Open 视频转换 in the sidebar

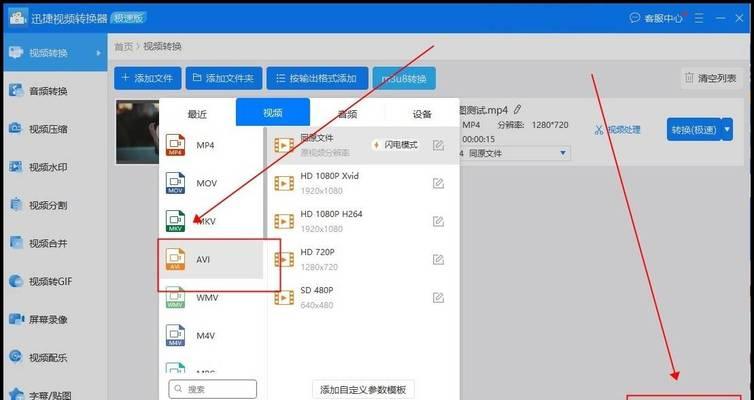[x=55, y=52]
